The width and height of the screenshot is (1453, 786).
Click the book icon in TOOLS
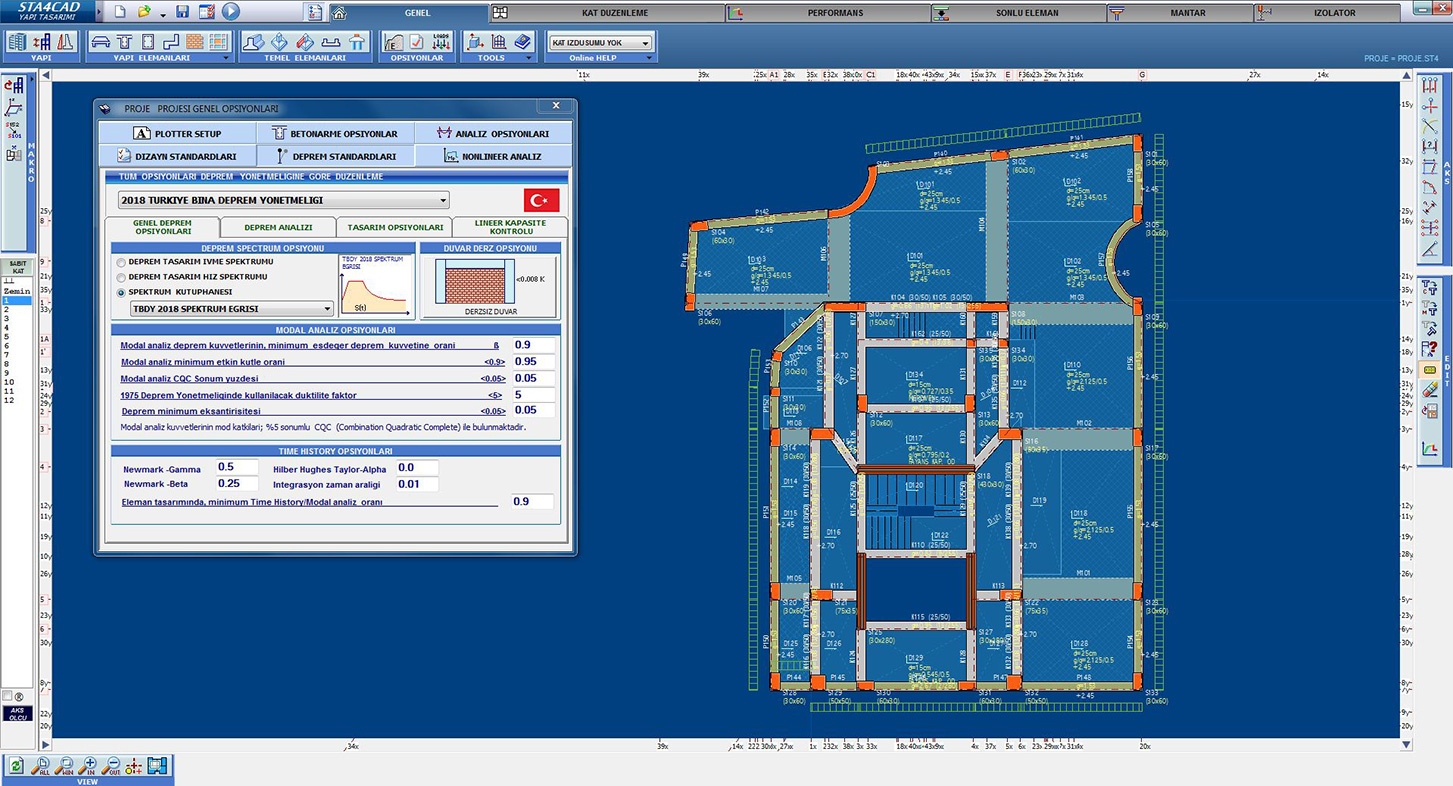[x=523, y=42]
